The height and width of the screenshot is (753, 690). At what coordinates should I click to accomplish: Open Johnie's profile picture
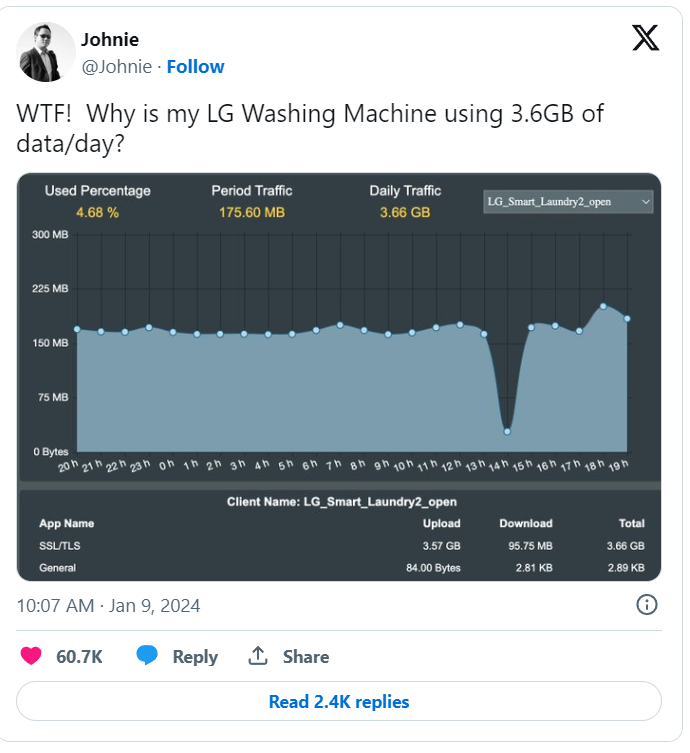coord(47,52)
